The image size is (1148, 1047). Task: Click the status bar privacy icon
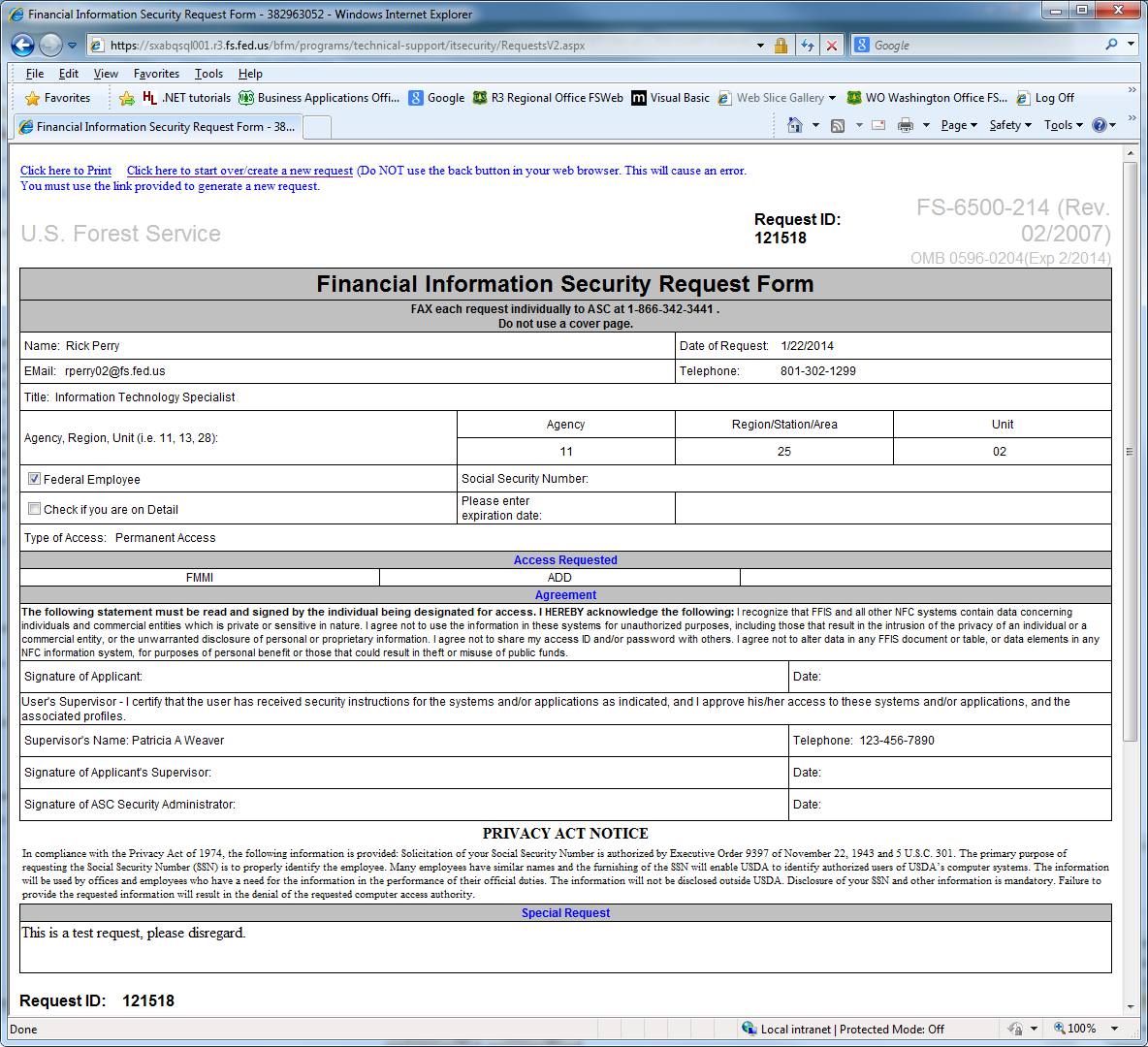click(1015, 1029)
